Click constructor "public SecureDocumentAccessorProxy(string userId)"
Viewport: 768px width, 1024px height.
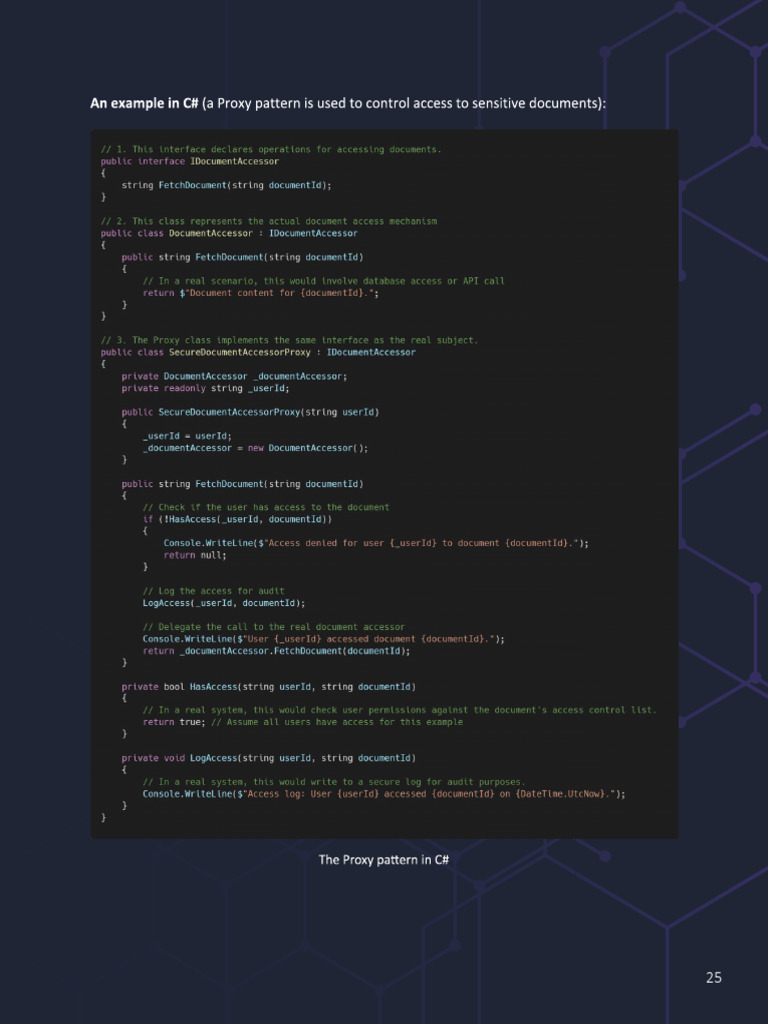[x=250, y=412]
